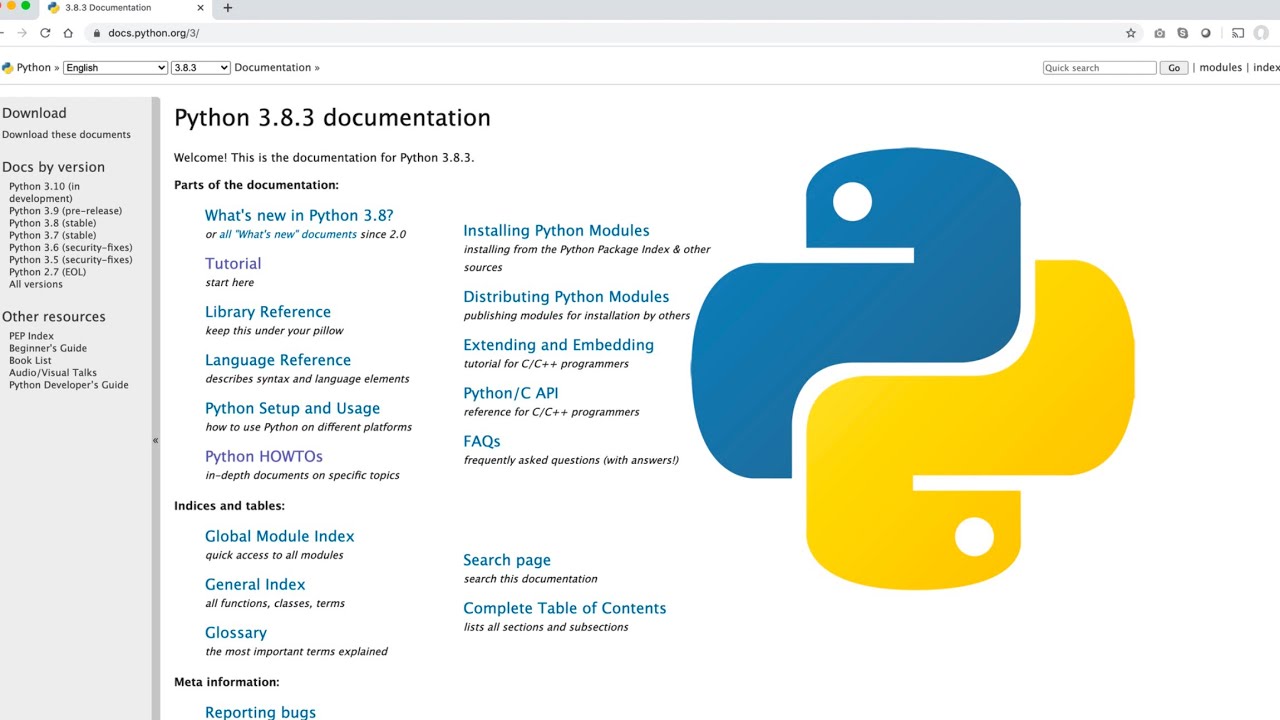
Task: Click into the Quick search field
Action: 1098,68
